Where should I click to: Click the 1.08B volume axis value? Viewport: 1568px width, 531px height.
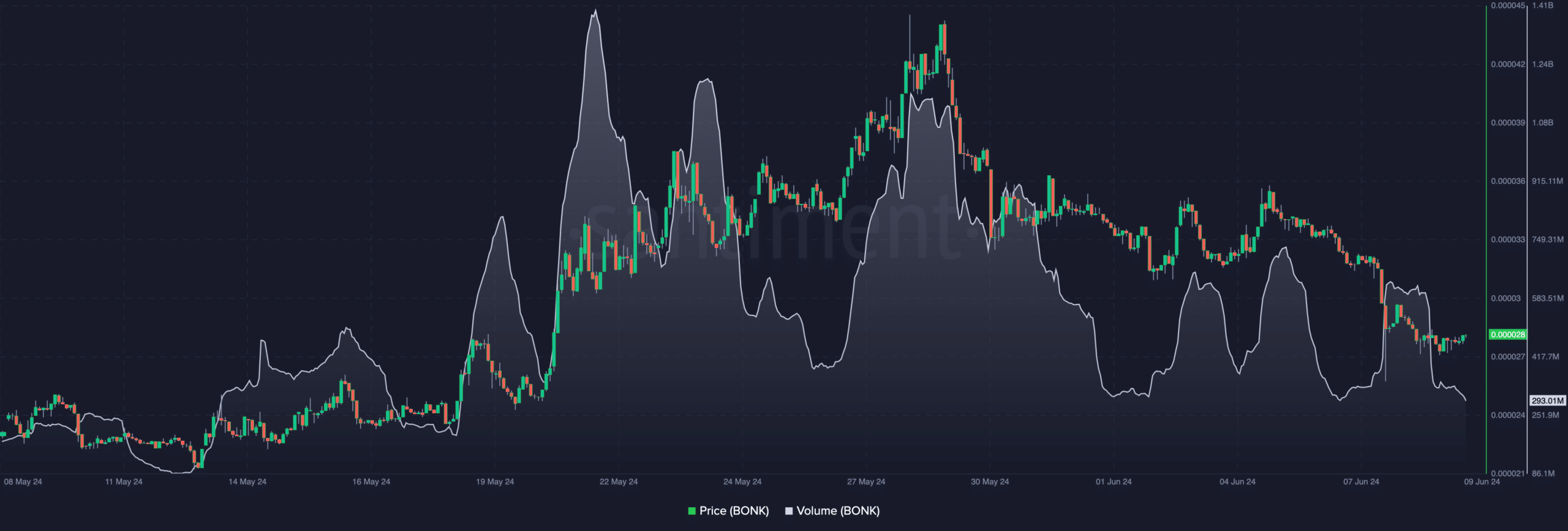(1543, 122)
